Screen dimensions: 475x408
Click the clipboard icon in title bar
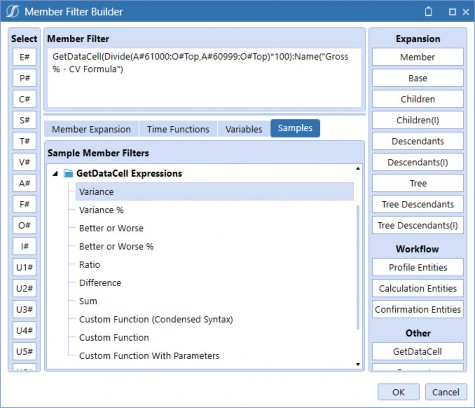tap(429, 12)
